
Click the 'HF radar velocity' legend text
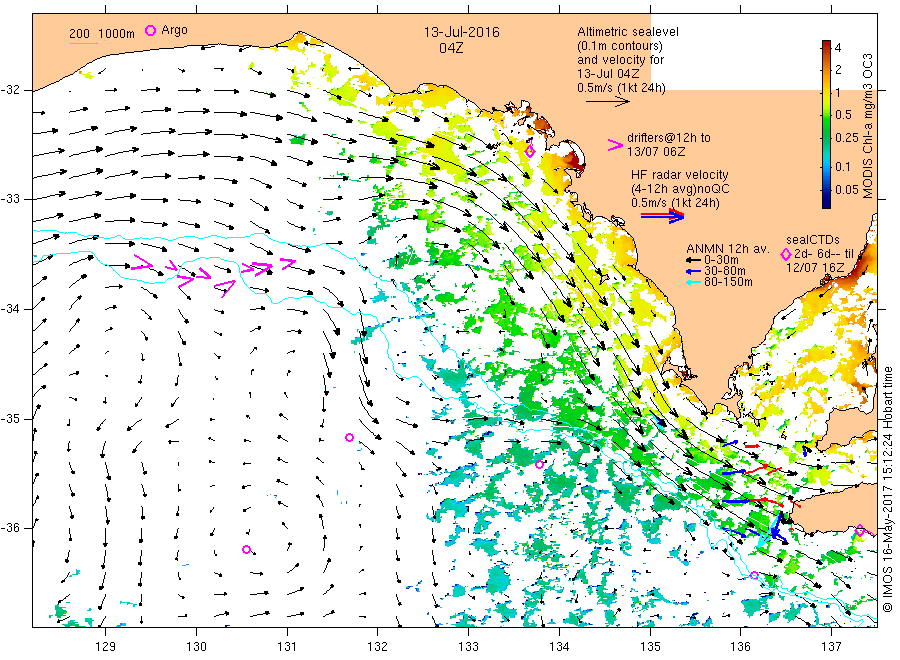coord(680,174)
